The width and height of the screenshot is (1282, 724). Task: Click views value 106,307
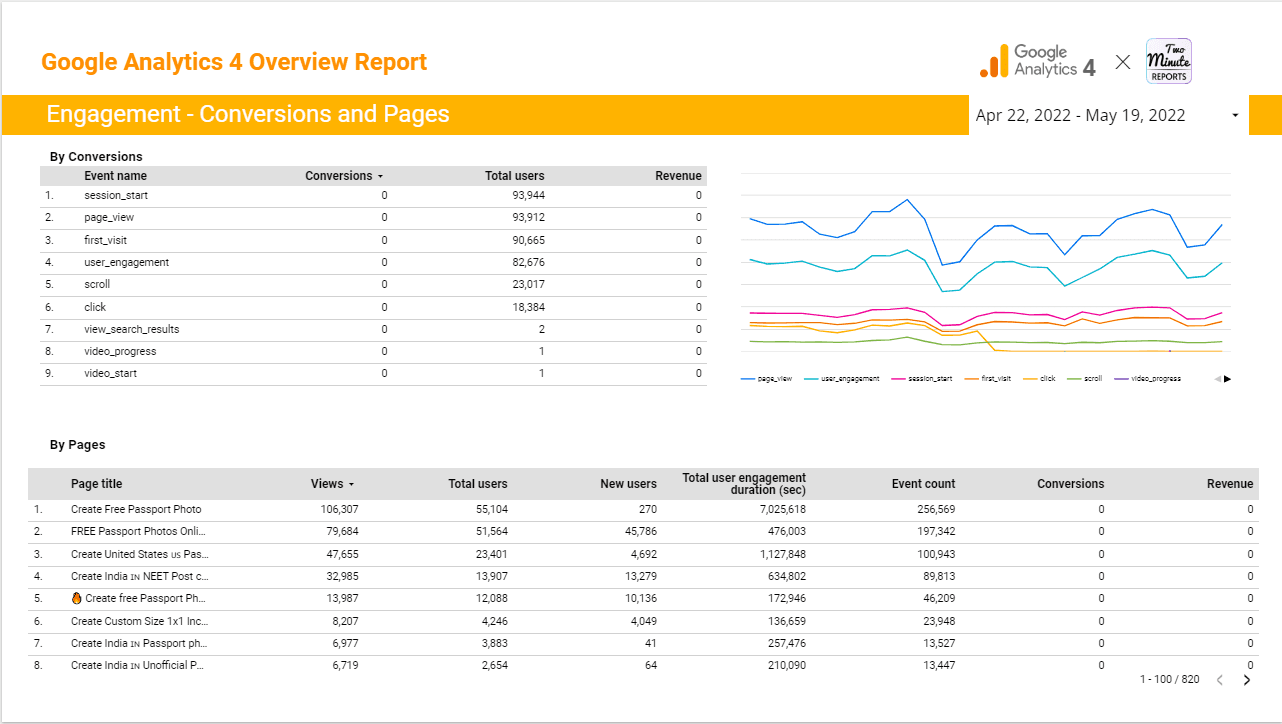click(339, 510)
